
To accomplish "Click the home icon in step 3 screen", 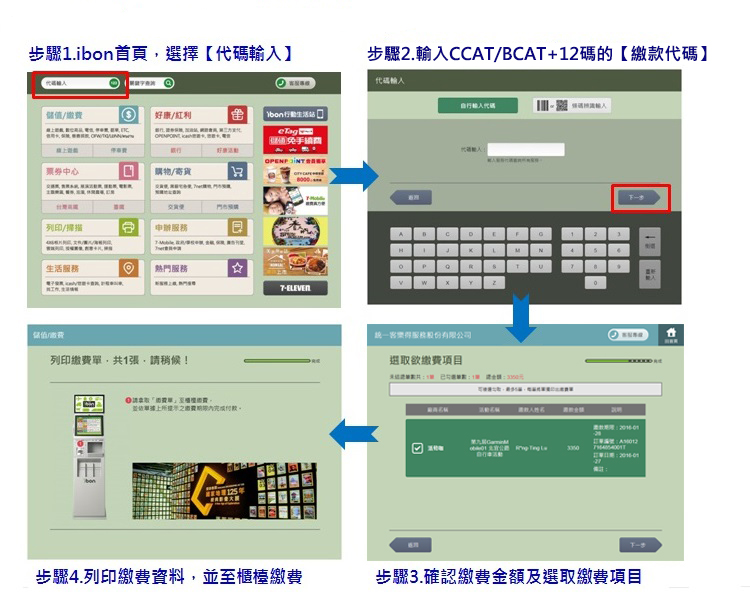I will (x=671, y=334).
